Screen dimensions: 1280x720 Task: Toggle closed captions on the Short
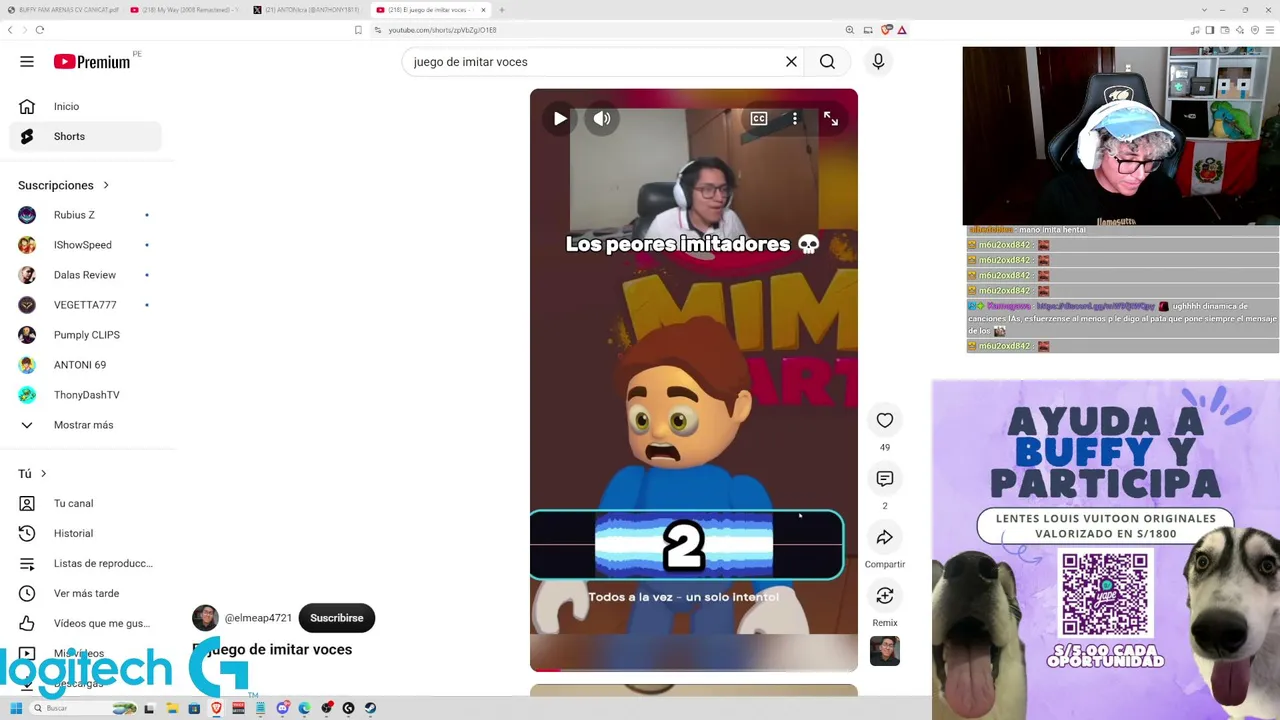pyautogui.click(x=759, y=118)
